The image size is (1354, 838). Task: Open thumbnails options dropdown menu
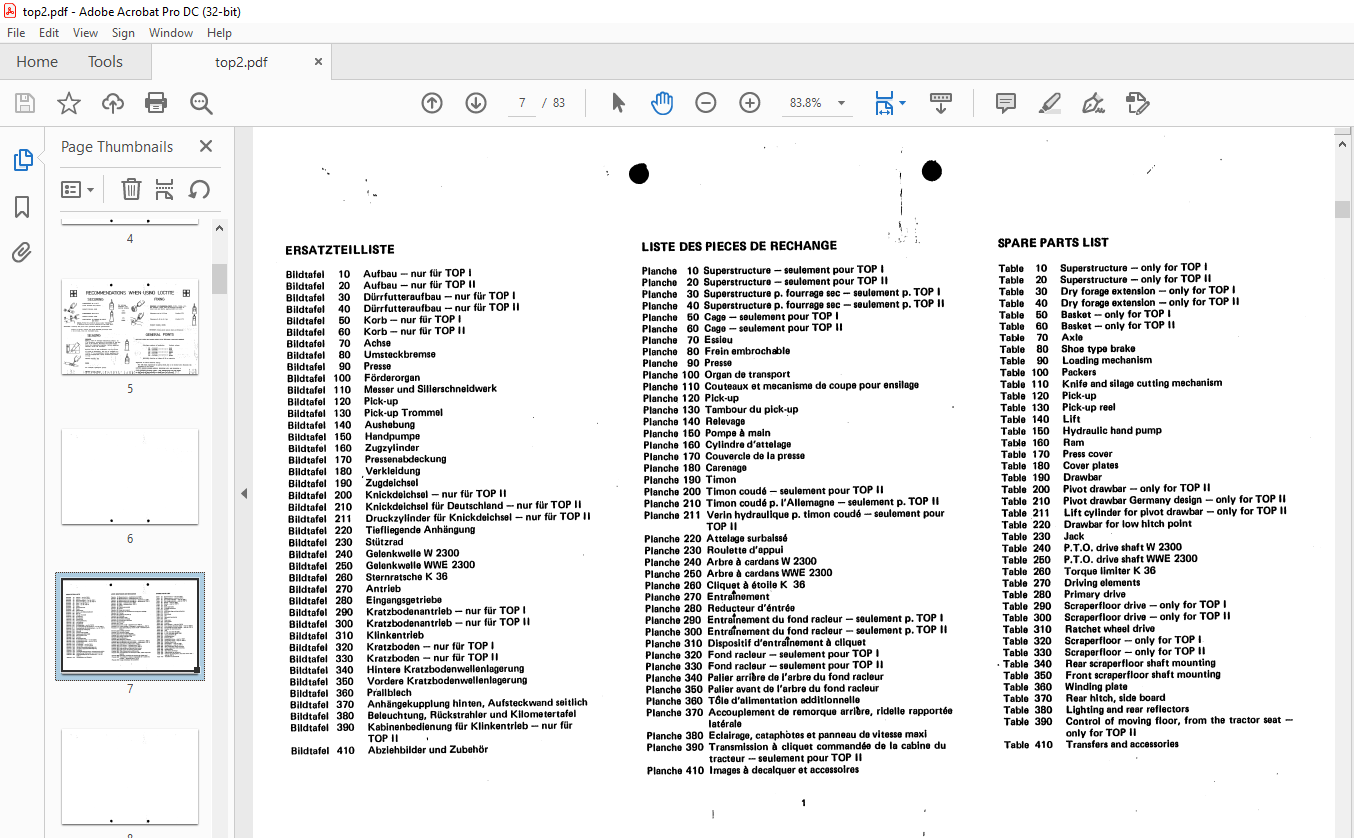pyautogui.click(x=78, y=189)
